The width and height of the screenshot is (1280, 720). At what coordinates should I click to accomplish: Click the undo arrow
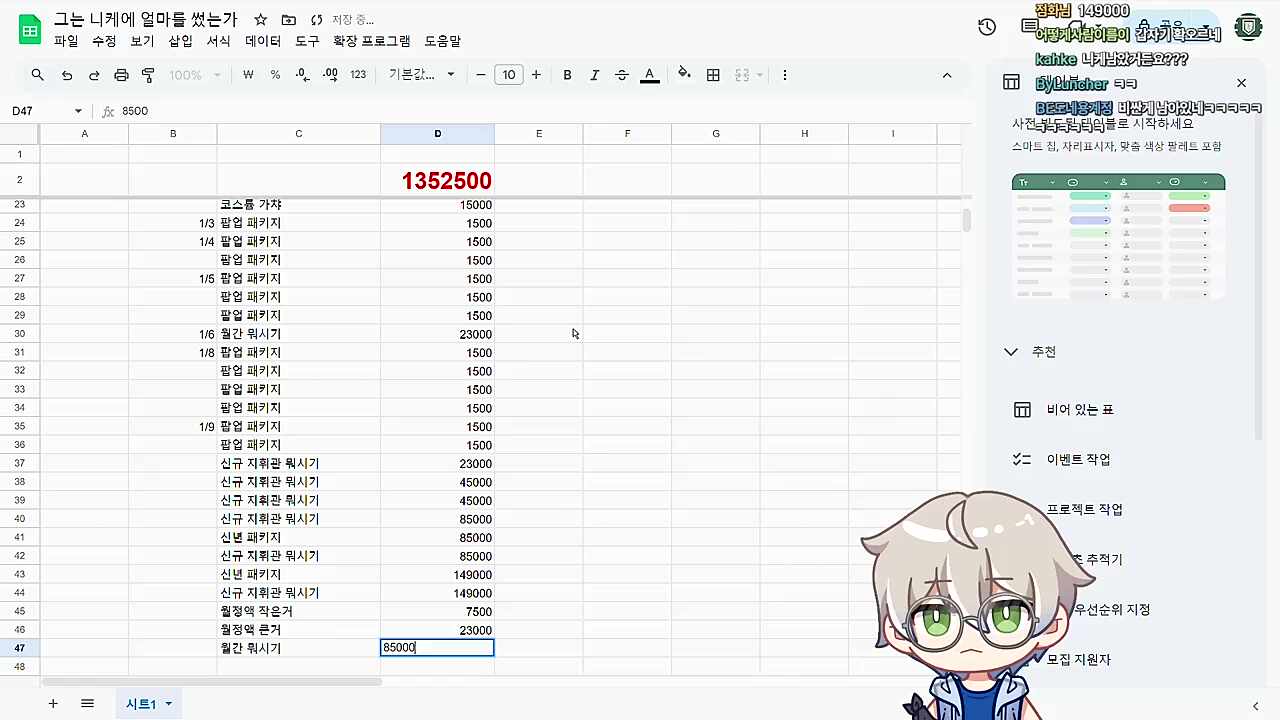coord(66,75)
